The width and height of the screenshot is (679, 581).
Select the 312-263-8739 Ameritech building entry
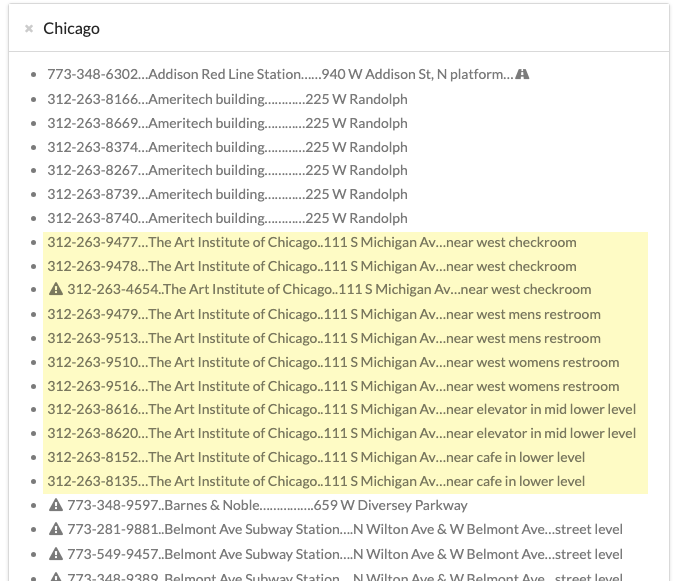[x=227, y=194]
